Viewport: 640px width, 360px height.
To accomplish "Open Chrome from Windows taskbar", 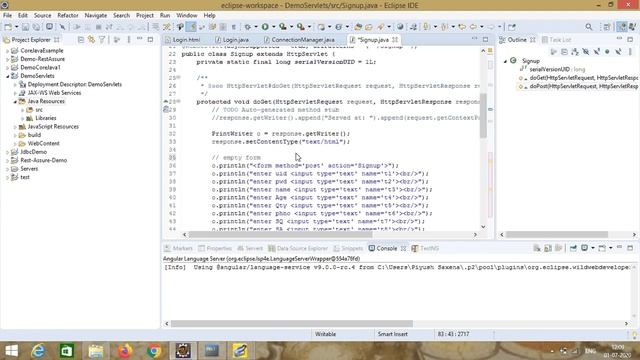I will [154, 351].
